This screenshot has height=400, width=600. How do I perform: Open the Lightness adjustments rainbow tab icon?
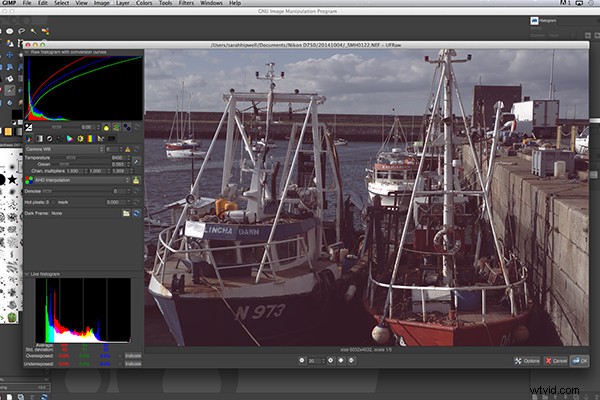coord(90,139)
